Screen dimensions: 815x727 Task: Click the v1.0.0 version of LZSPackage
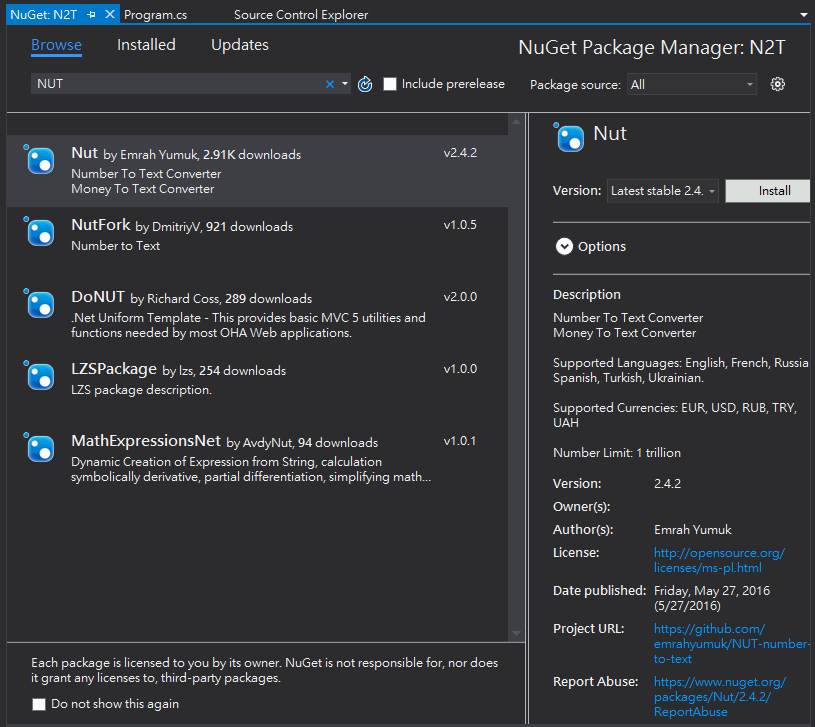(460, 369)
